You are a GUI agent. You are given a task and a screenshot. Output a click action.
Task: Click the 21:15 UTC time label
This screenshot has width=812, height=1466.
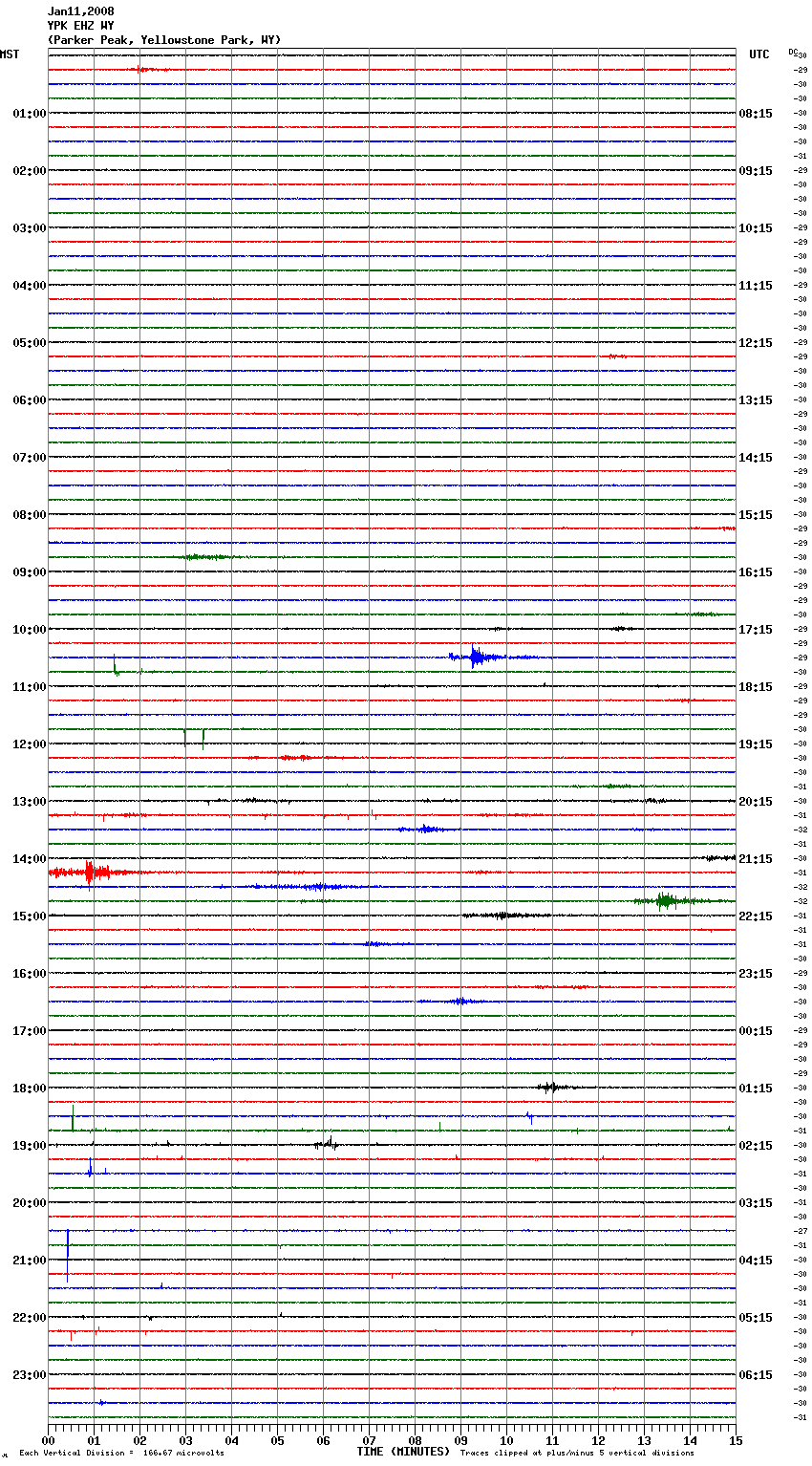[x=756, y=859]
